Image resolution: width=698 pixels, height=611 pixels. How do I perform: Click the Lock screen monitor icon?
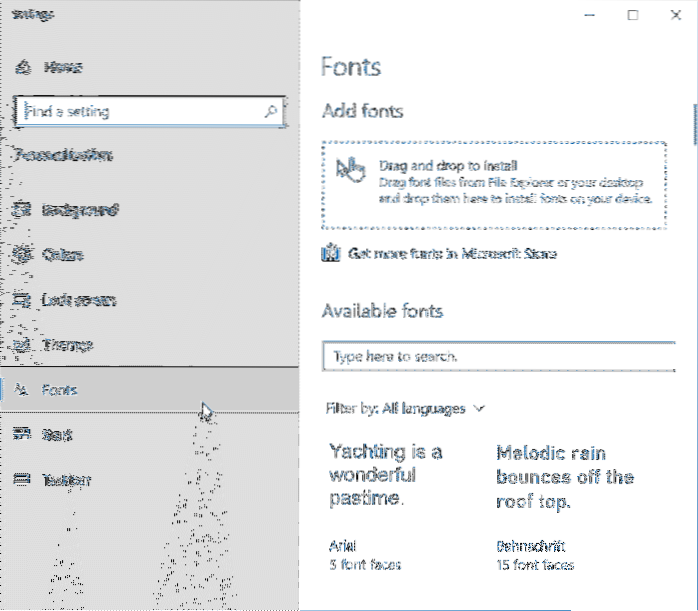22,300
